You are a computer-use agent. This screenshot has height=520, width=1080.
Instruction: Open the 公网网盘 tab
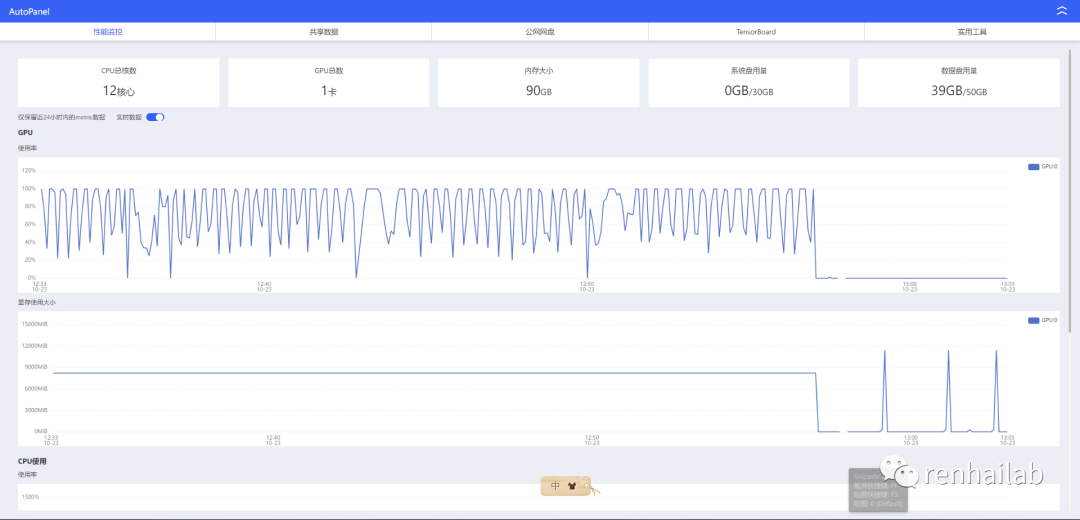pos(540,32)
